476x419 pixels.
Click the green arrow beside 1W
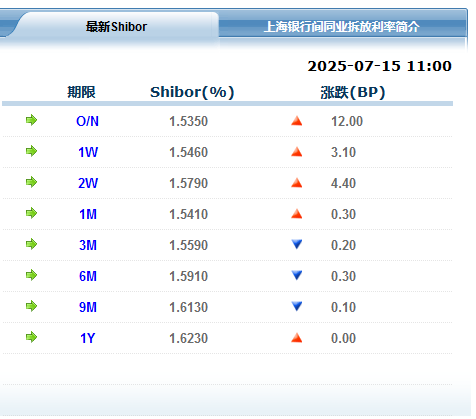[31, 151]
